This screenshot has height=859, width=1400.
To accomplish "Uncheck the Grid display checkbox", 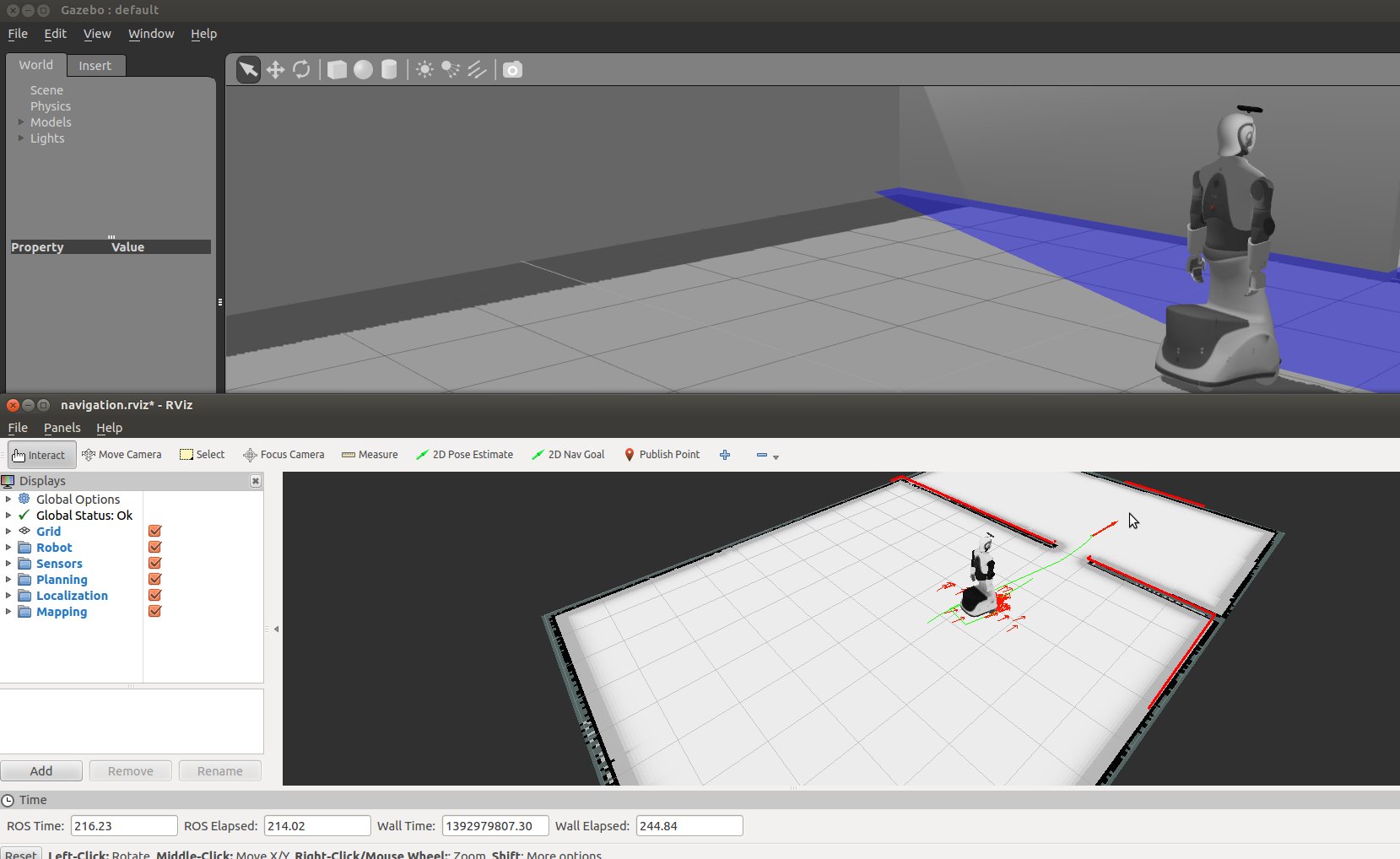I will [x=154, y=532].
